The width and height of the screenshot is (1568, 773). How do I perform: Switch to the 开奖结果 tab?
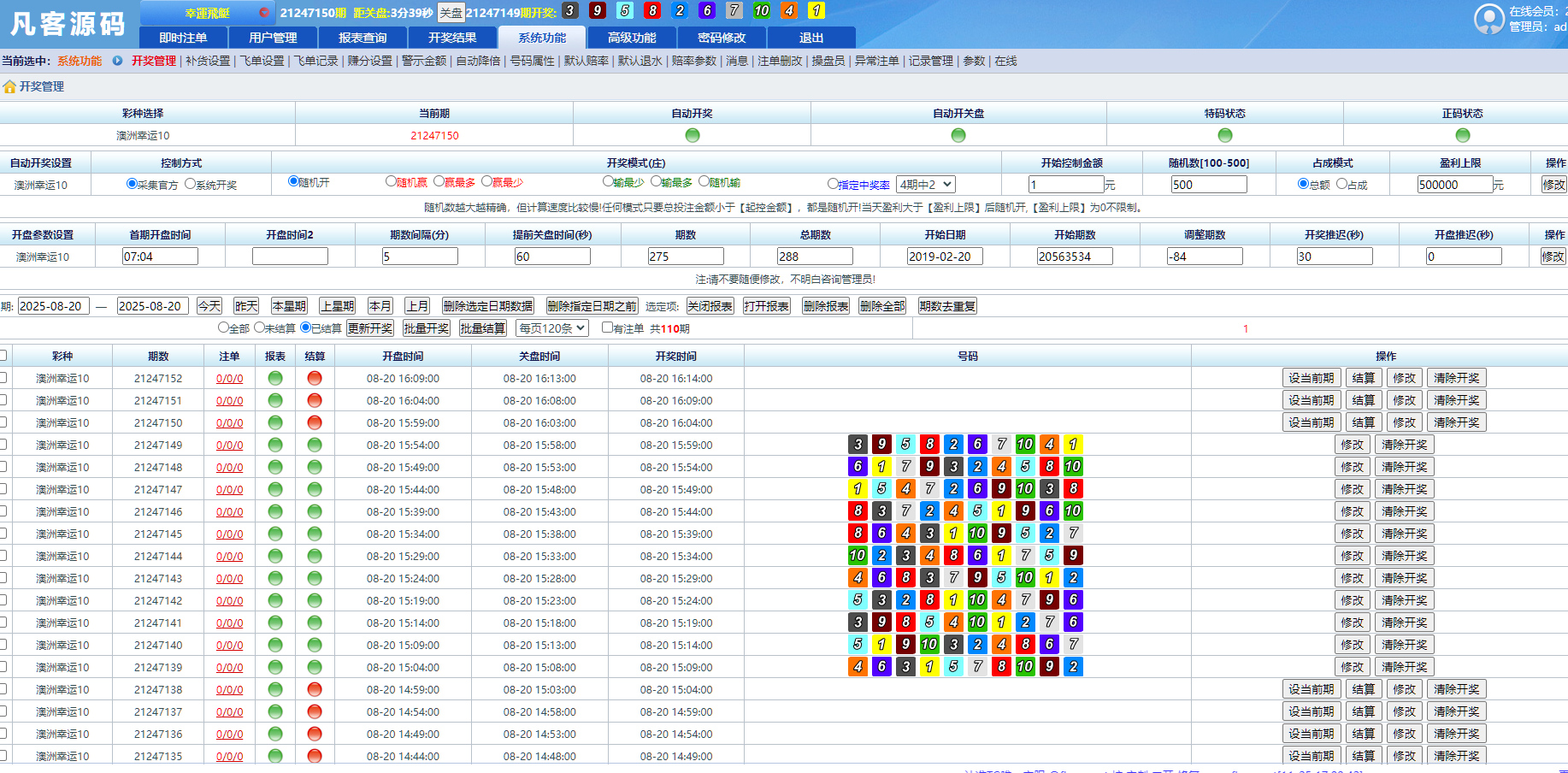[452, 37]
